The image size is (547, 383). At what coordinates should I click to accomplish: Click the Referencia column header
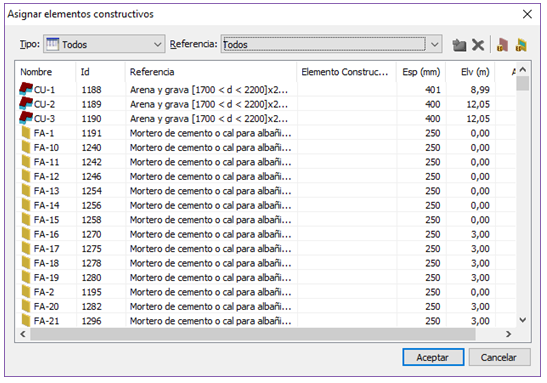211,72
